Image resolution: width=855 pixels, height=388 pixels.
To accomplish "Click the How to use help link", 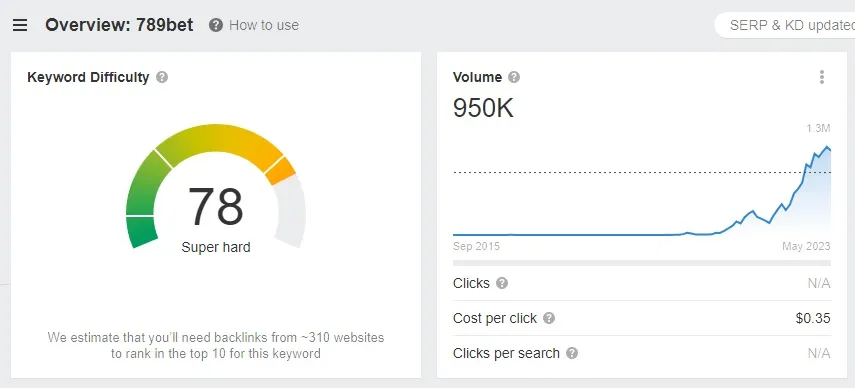I will 264,25.
